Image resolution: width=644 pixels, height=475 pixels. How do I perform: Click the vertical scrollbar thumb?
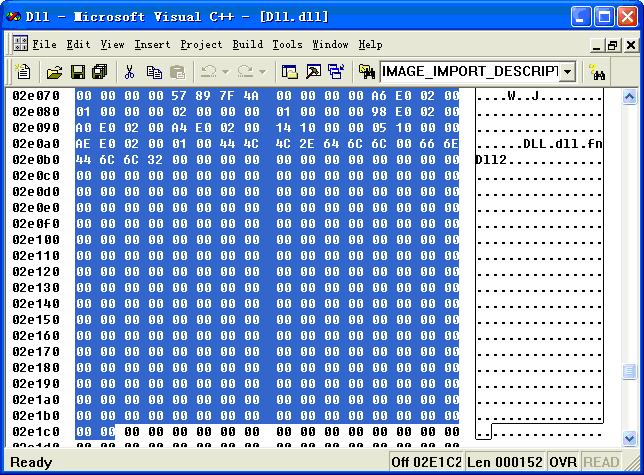[x=630, y=372]
